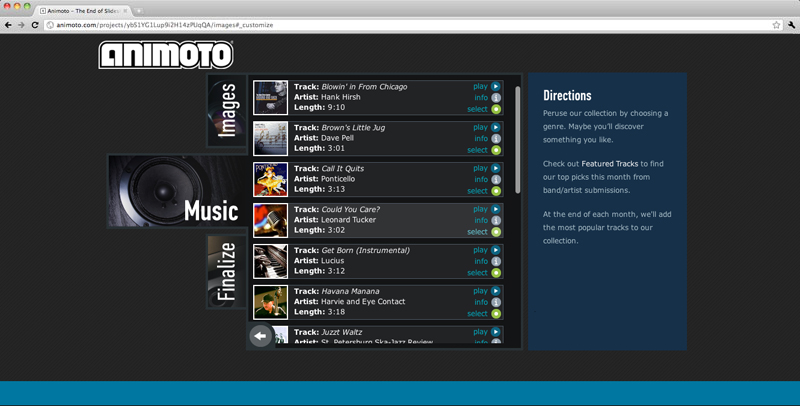The height and width of the screenshot is (406, 800).
Task: Play the track Juzzt Waltz
Action: tap(487, 332)
